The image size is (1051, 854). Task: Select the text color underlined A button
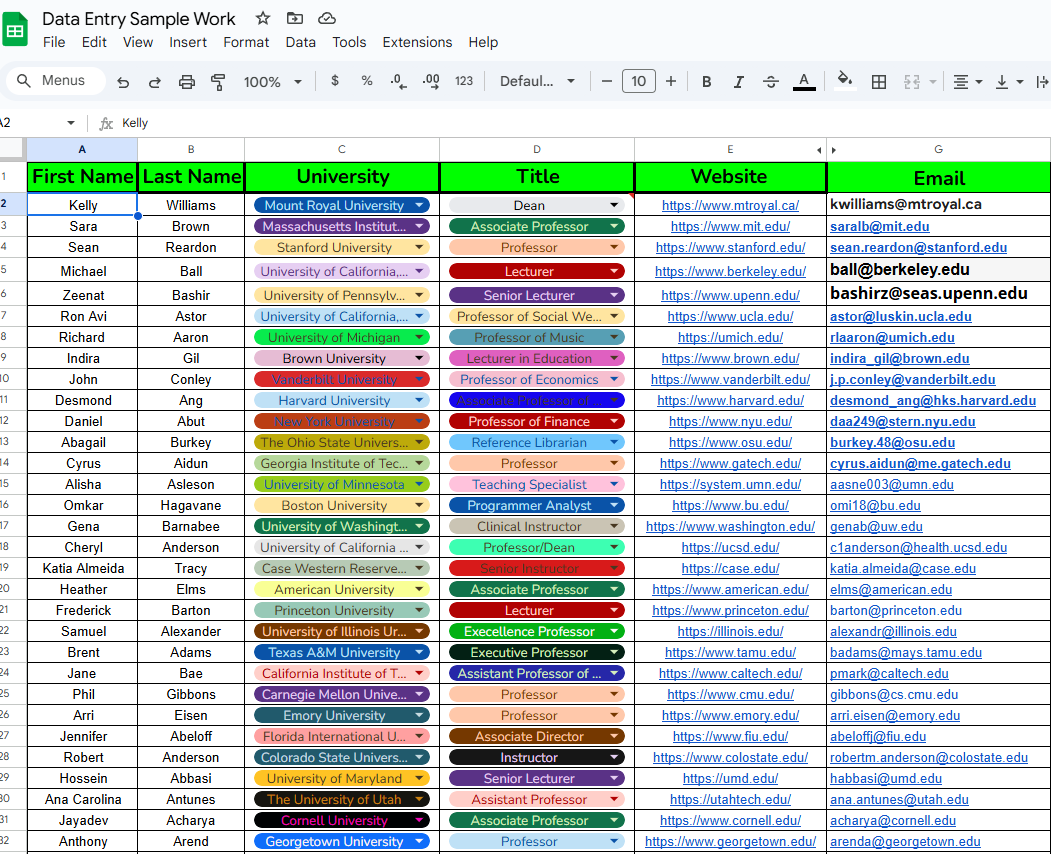pos(804,82)
